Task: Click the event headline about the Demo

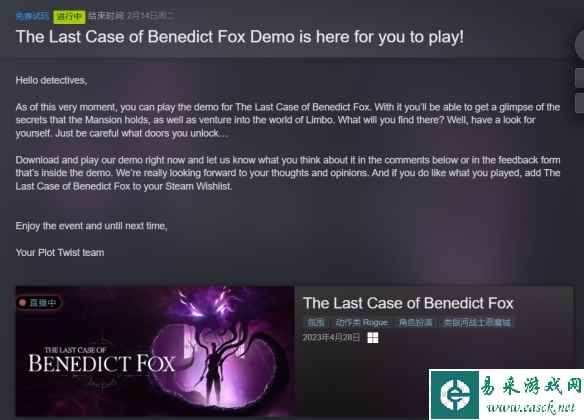Action: pyautogui.click(x=239, y=37)
